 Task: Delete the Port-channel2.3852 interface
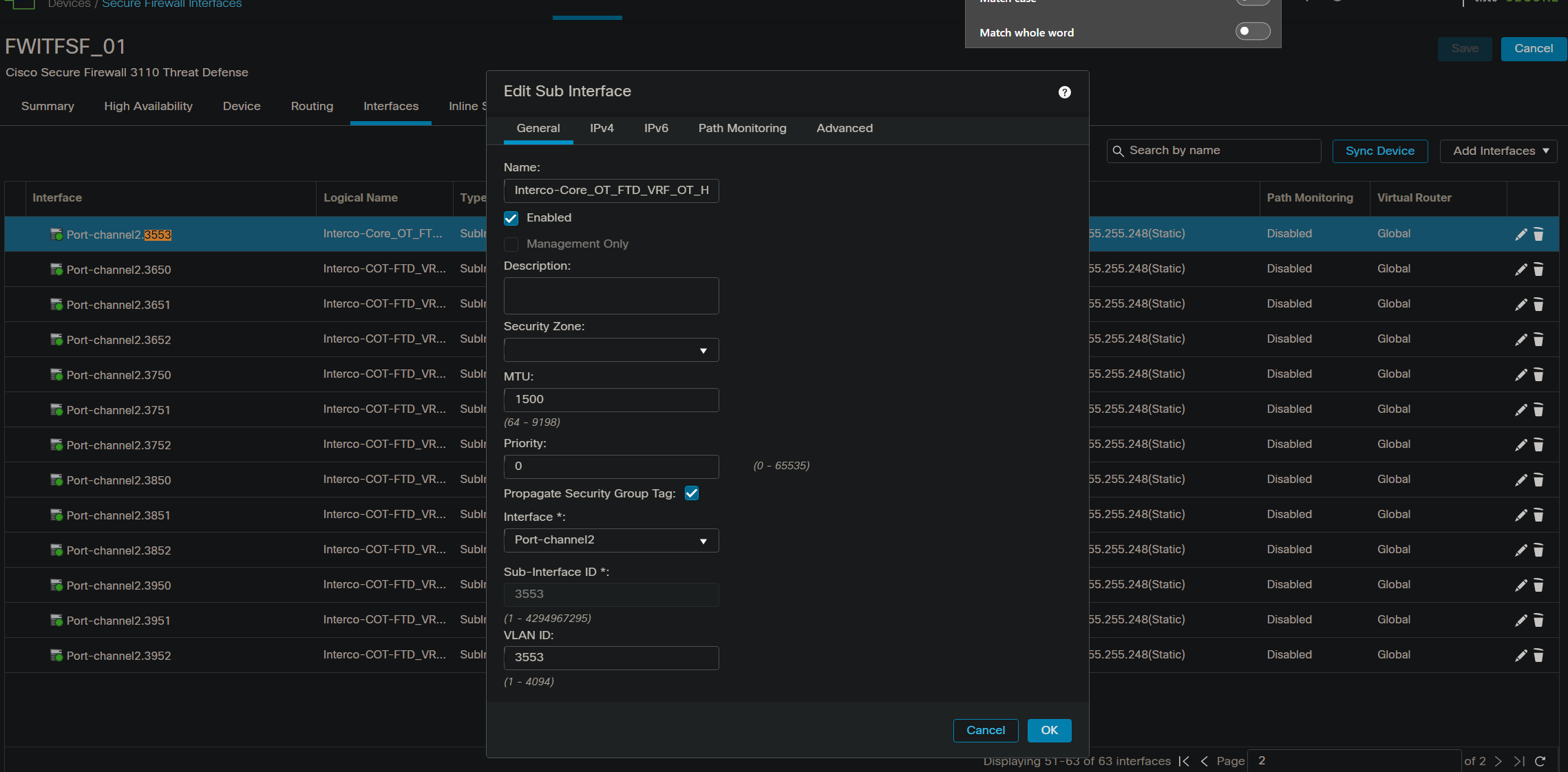tap(1538, 550)
